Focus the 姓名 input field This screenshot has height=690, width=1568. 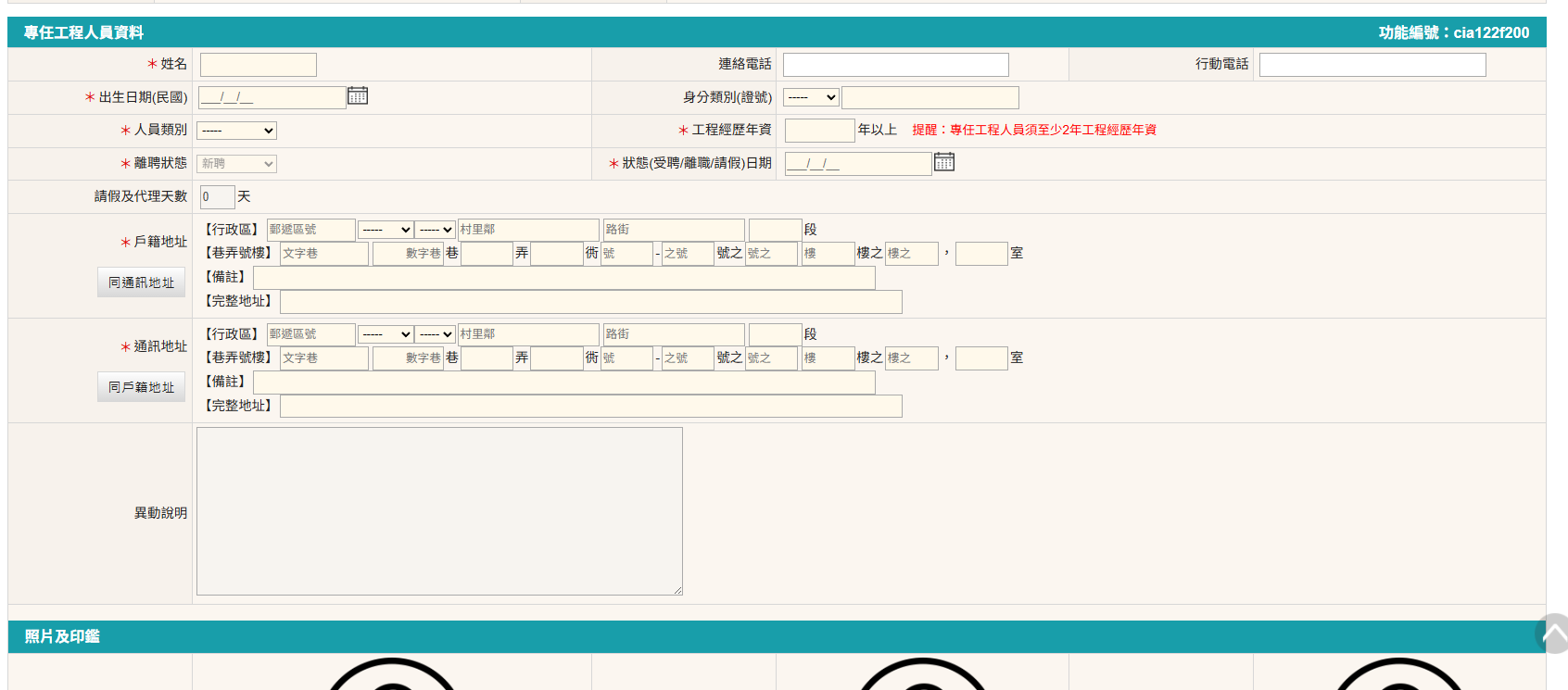coord(259,65)
